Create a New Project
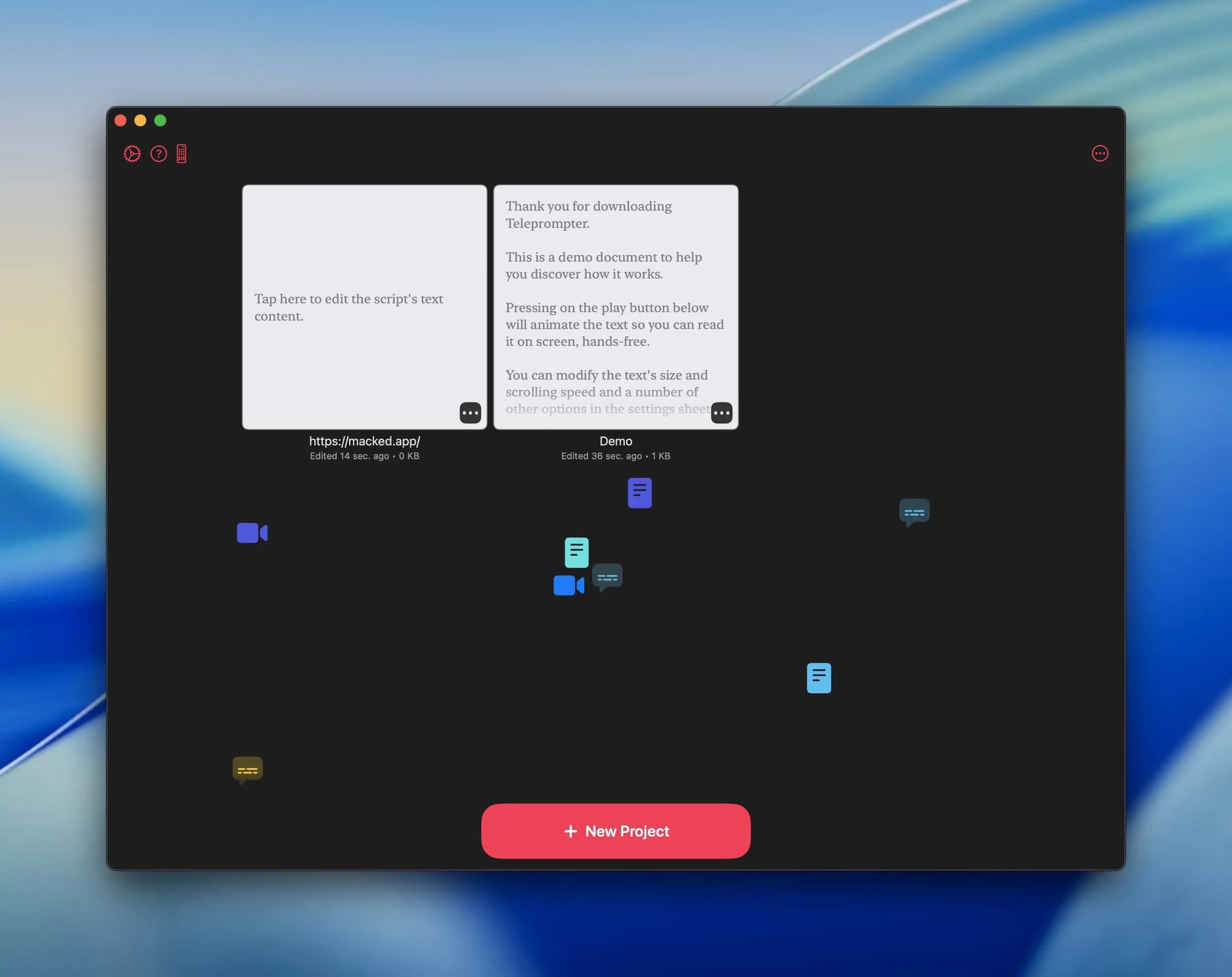Image resolution: width=1232 pixels, height=977 pixels. (616, 831)
